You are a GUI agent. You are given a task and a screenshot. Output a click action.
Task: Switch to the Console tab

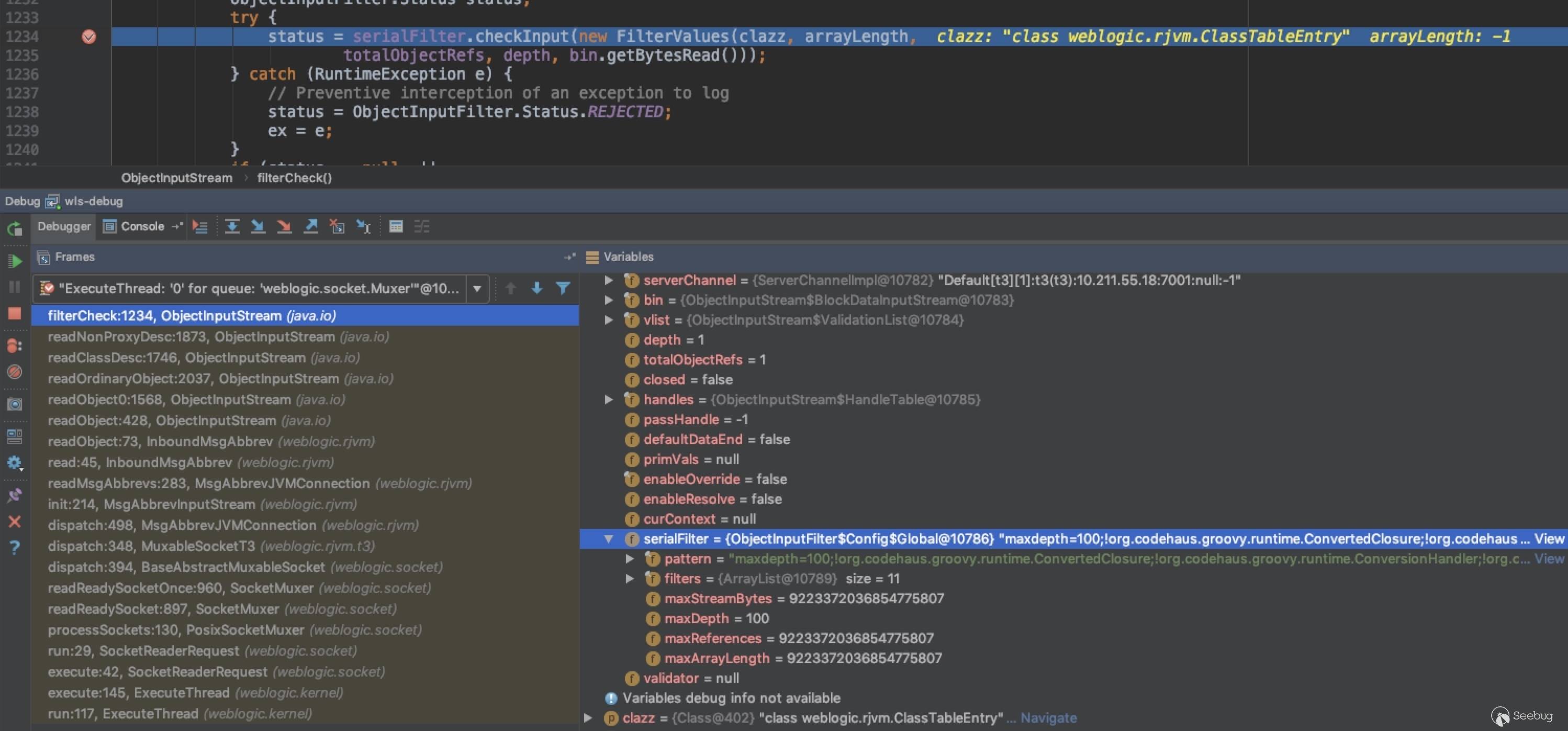click(x=142, y=227)
